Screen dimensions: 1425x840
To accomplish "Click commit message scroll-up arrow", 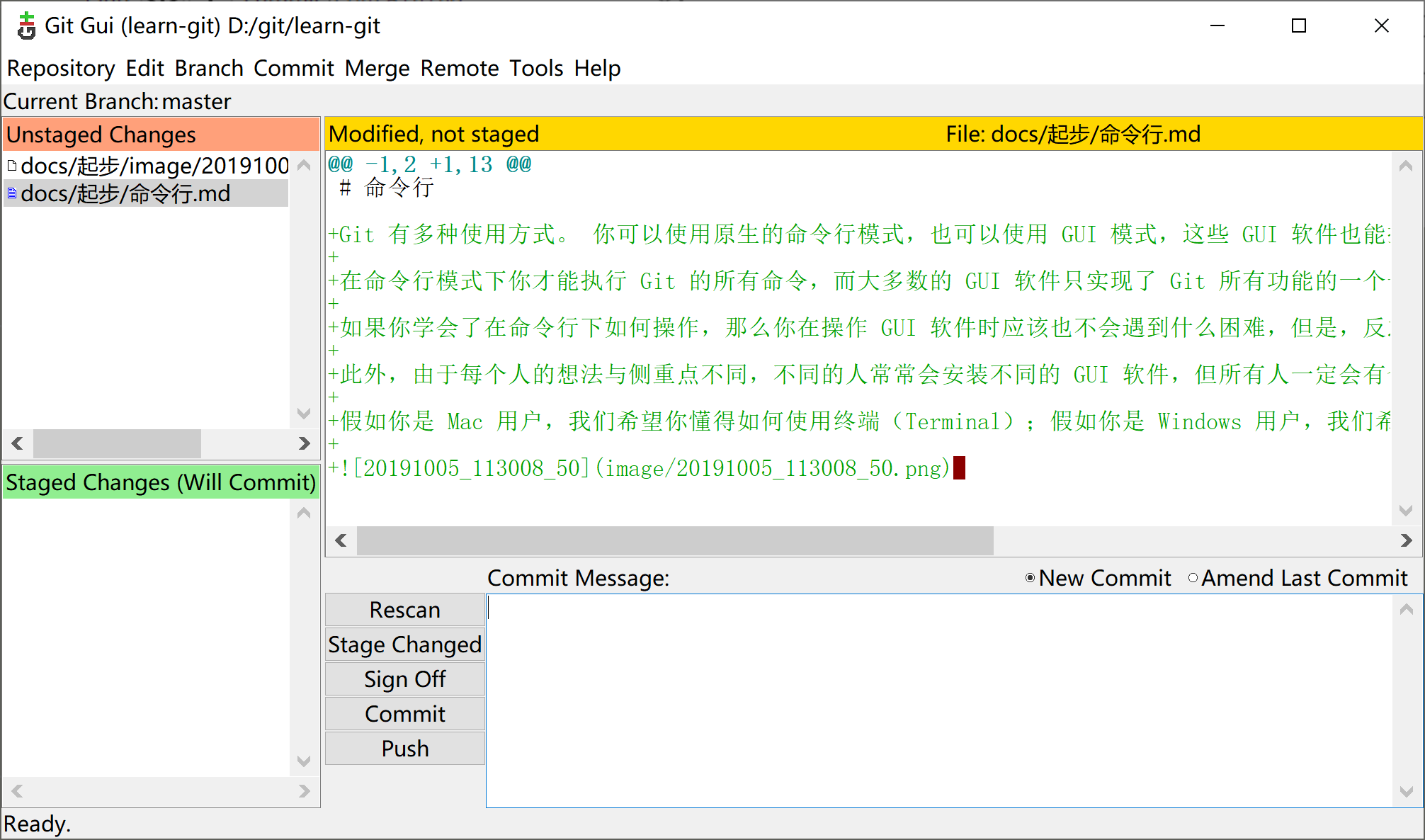I will [x=1407, y=609].
